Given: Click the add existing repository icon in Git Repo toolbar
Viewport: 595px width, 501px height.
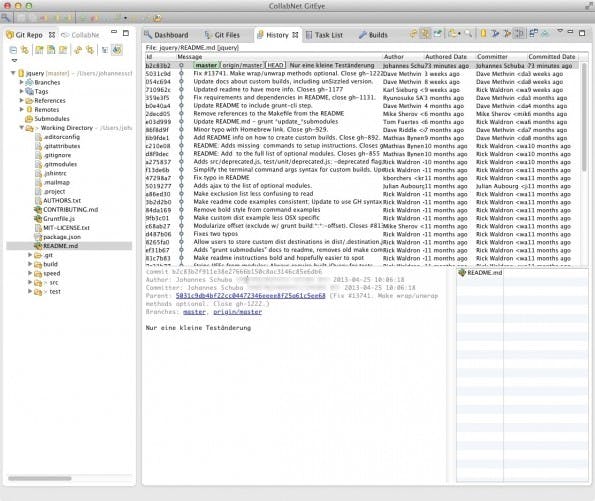Looking at the screenshot, I should (39, 50).
